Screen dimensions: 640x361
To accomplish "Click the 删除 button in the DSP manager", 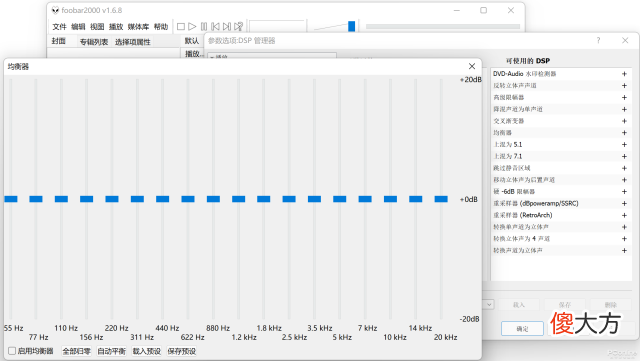I will (x=610, y=305).
